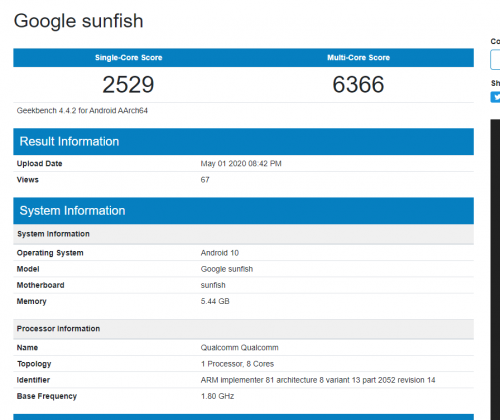Click the Base Frequency label

click(x=47, y=396)
